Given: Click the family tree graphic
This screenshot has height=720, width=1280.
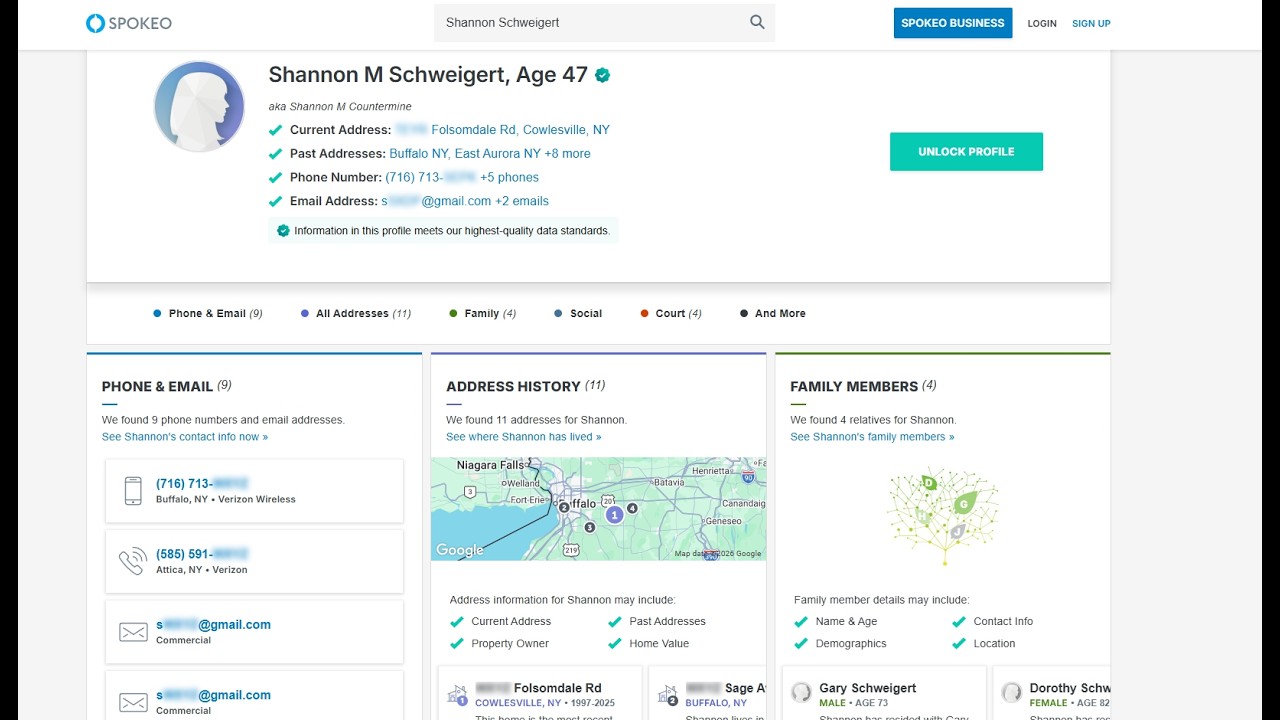Looking at the screenshot, I should 943,517.
